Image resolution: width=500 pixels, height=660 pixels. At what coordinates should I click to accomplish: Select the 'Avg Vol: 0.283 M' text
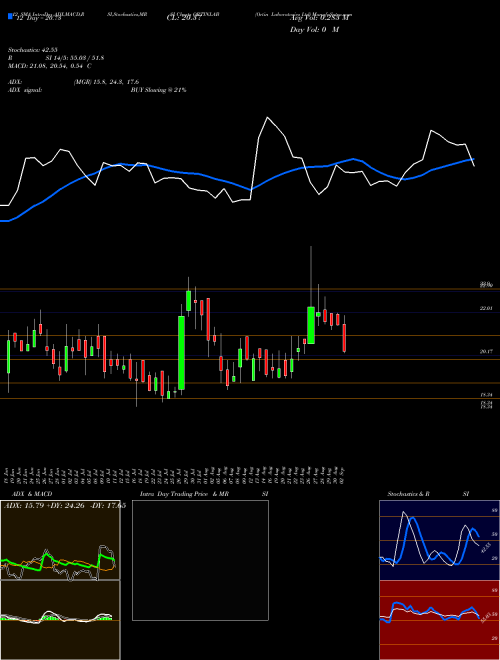pyautogui.click(x=319, y=18)
